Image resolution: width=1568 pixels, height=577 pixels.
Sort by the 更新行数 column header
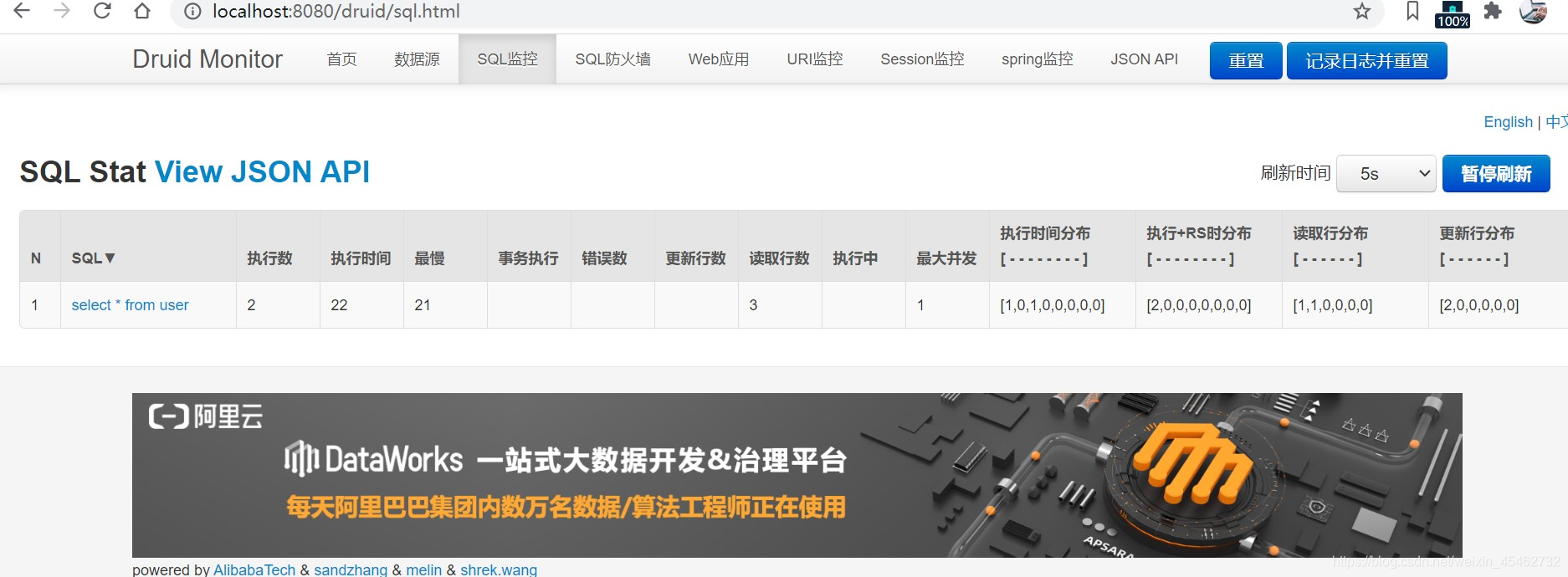click(x=695, y=258)
